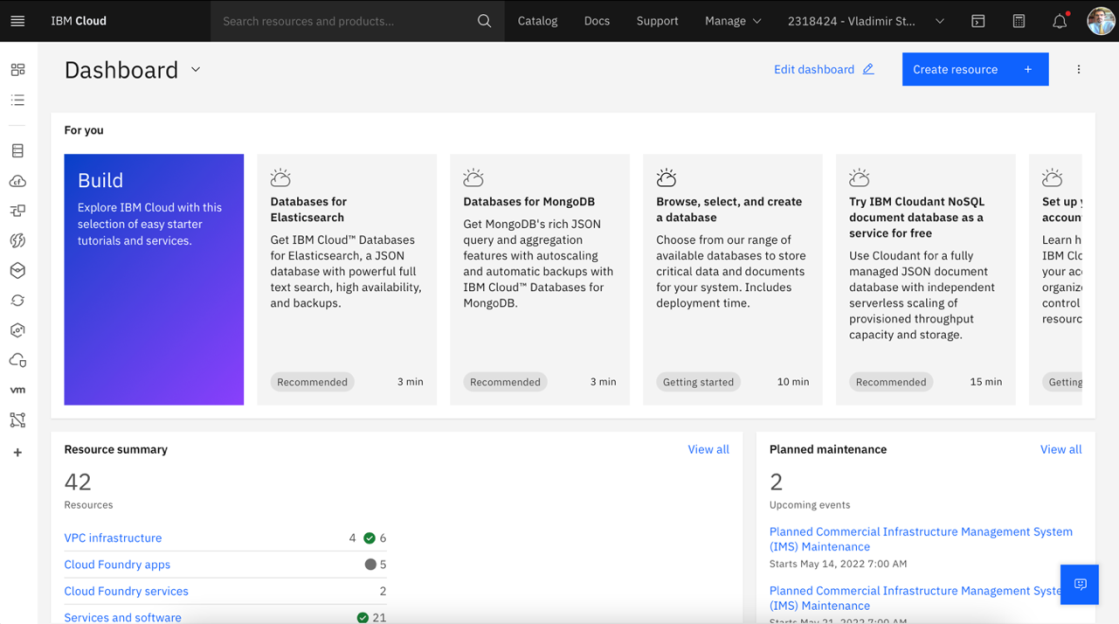
Task: Open the user profile avatar
Action: pos(1100,21)
